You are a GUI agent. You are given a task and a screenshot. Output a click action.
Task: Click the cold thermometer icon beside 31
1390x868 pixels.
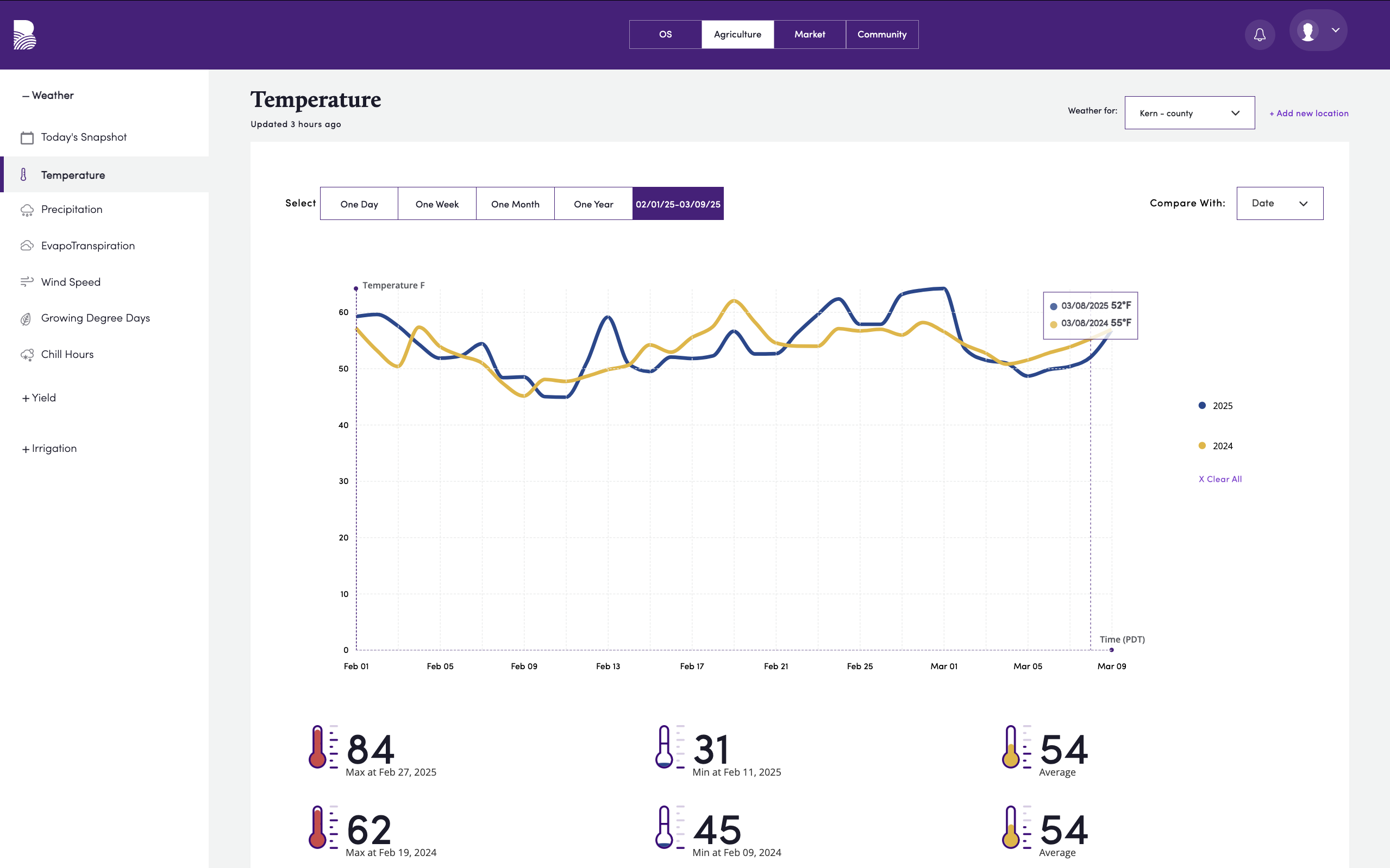click(x=670, y=747)
